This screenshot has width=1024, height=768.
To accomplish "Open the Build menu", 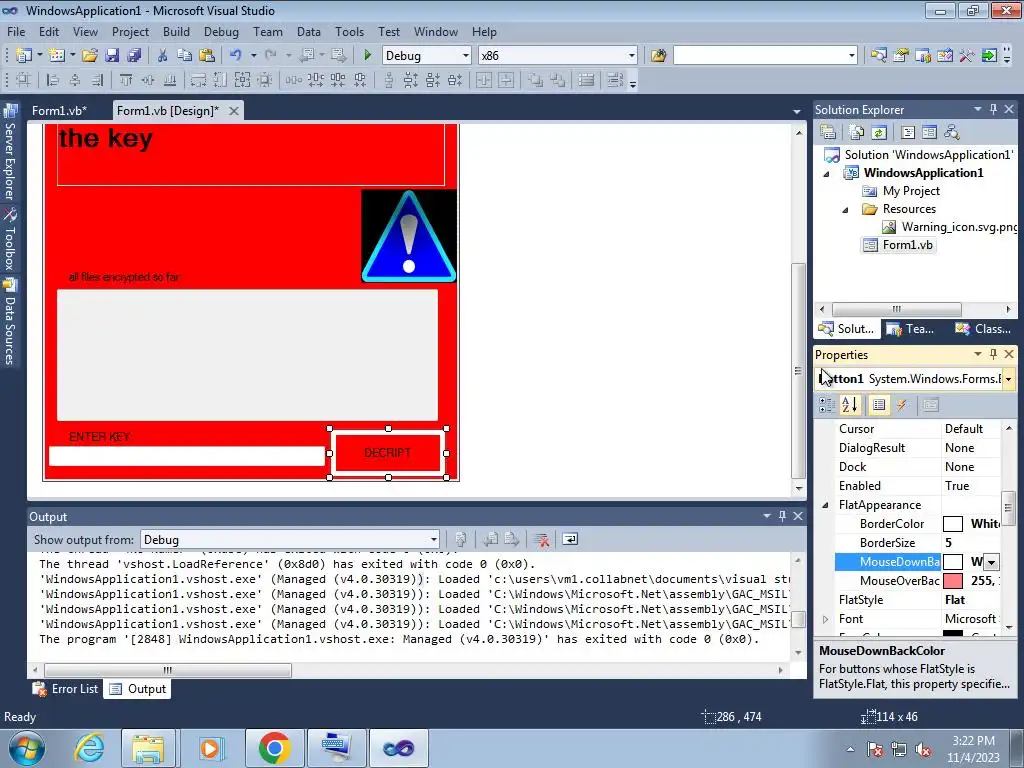I will tap(176, 31).
